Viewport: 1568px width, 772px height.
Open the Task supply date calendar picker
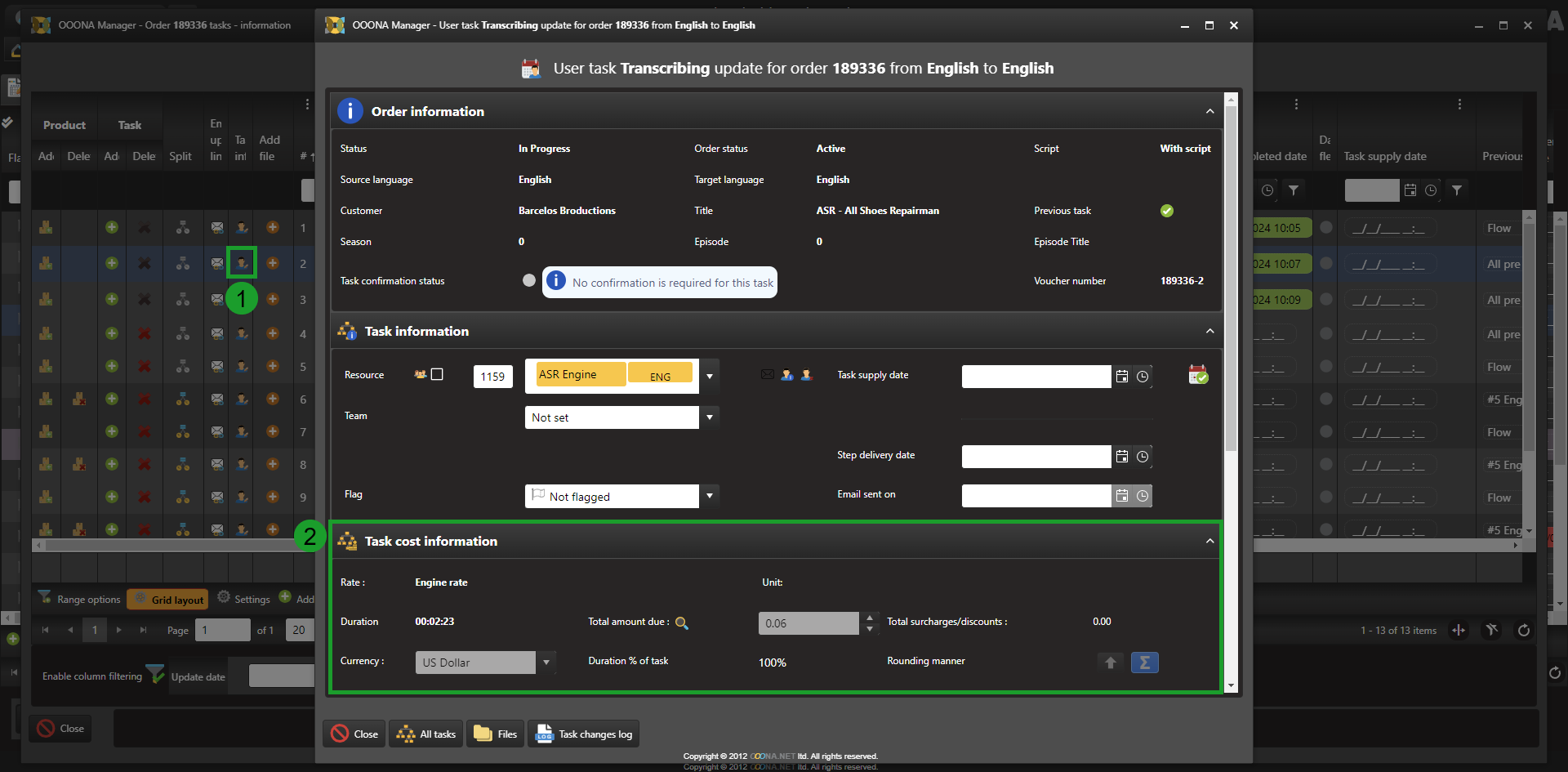1122,377
